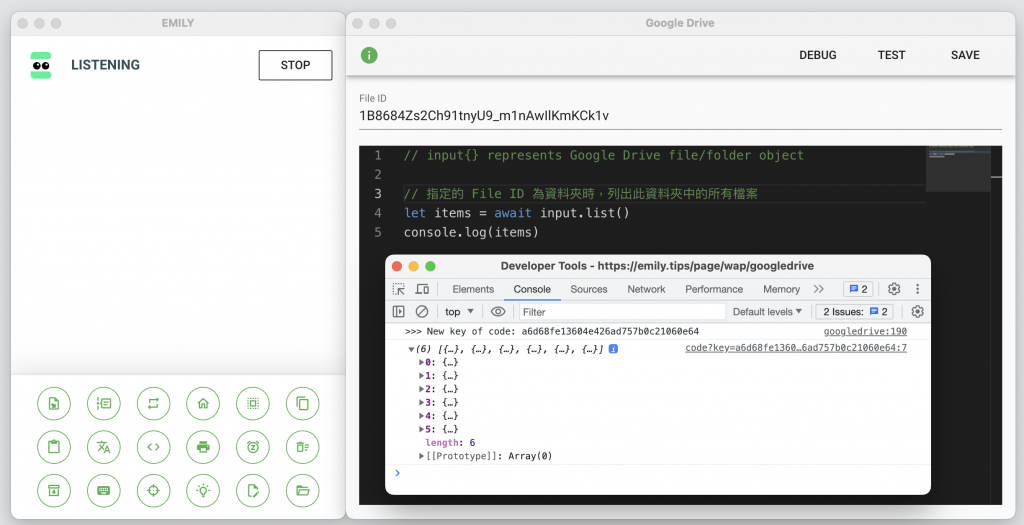The height and width of the screenshot is (525, 1024).
Task: Show the DevTools console sidebar icon
Action: coord(398,311)
